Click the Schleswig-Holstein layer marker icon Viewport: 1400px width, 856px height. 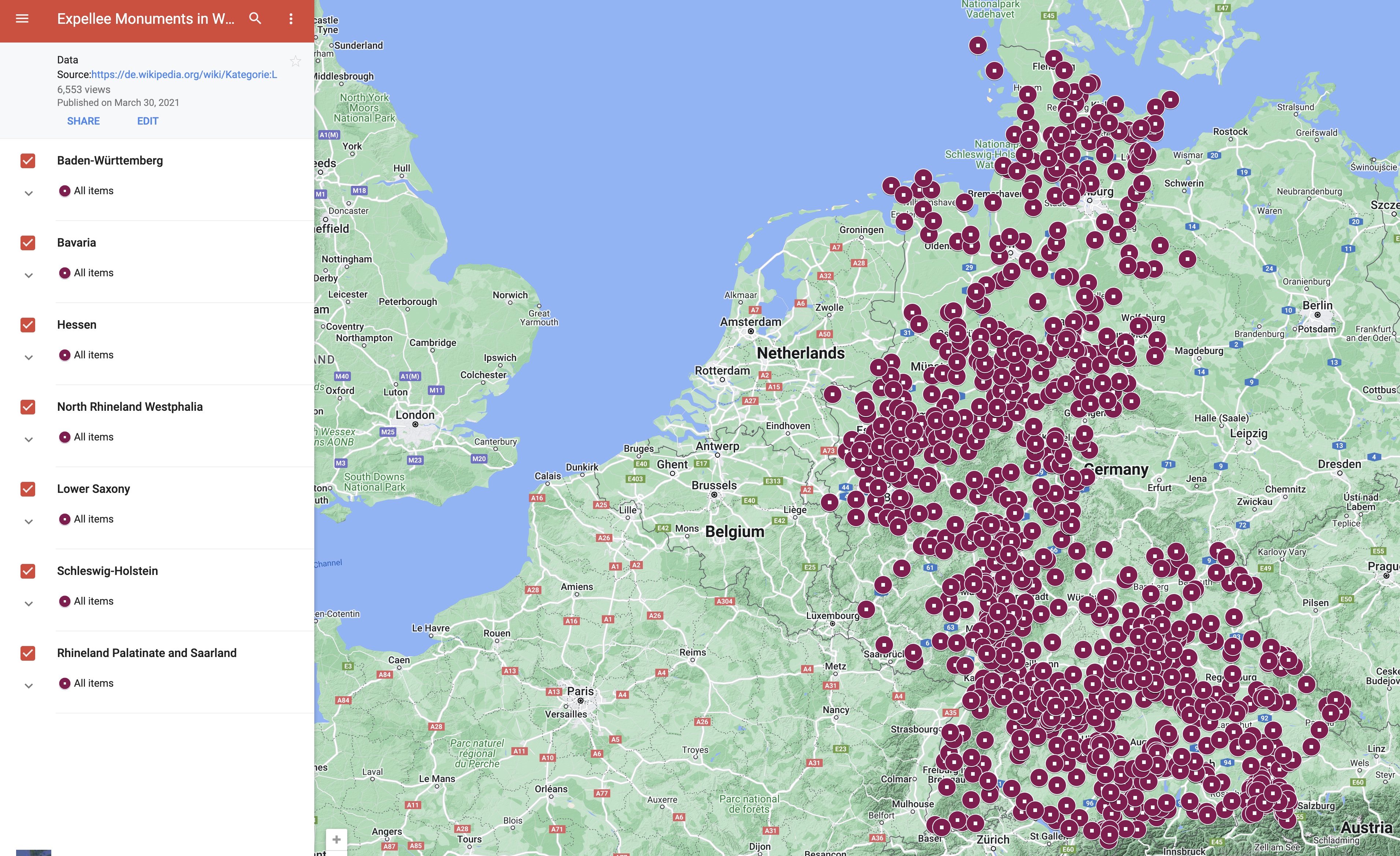tap(65, 601)
